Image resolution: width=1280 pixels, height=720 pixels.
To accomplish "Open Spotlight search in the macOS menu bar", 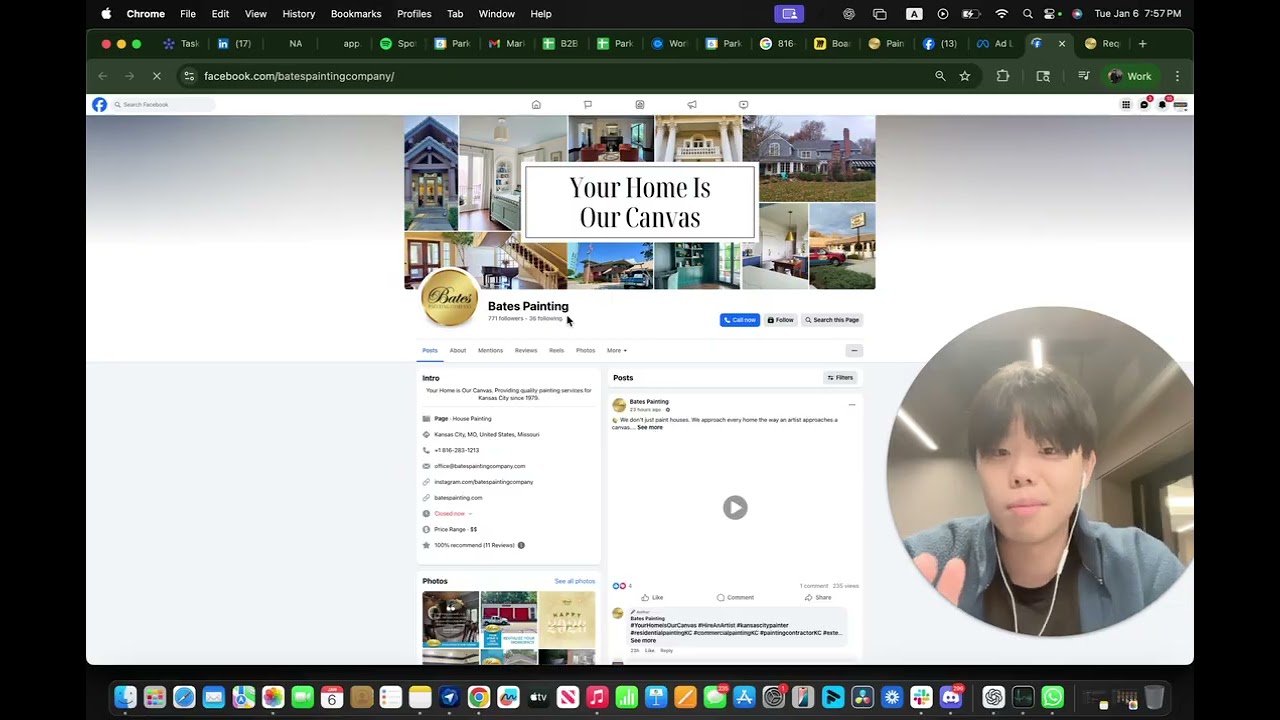I will click(x=1028, y=14).
